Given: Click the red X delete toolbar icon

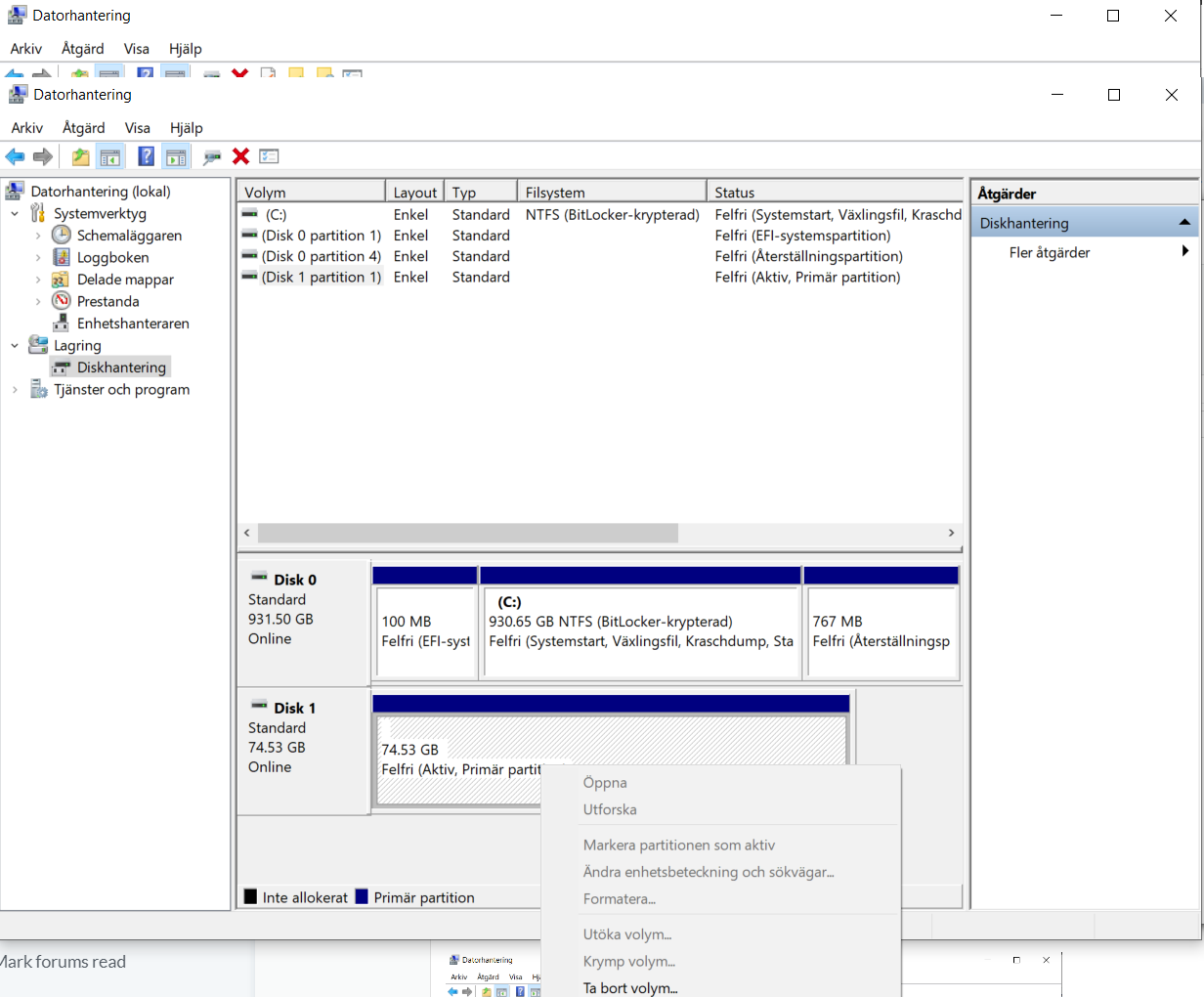Looking at the screenshot, I should [240, 156].
